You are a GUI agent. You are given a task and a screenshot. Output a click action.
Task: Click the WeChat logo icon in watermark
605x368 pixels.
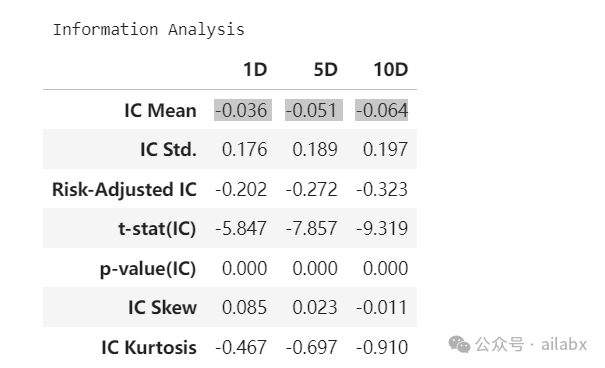459,344
